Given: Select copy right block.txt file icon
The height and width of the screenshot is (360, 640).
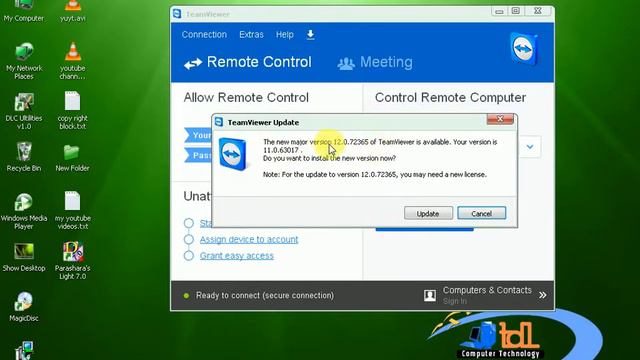Looking at the screenshot, I should coord(73,111).
